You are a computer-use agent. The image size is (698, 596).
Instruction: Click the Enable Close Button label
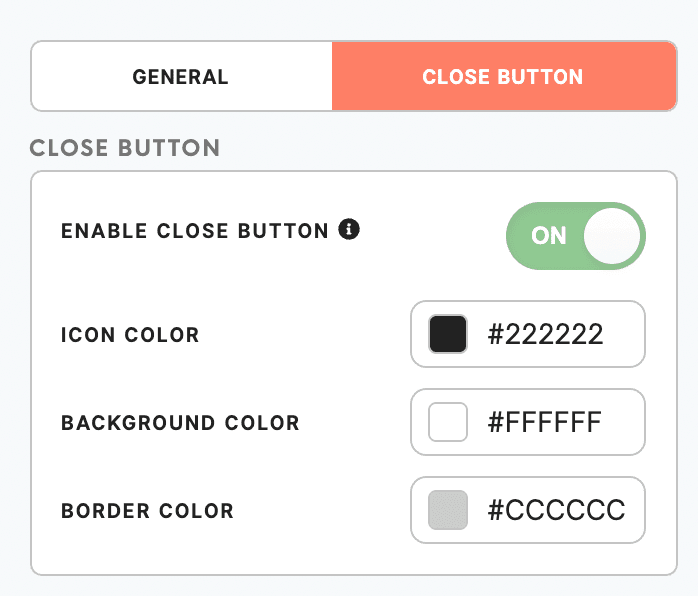pyautogui.click(x=195, y=231)
